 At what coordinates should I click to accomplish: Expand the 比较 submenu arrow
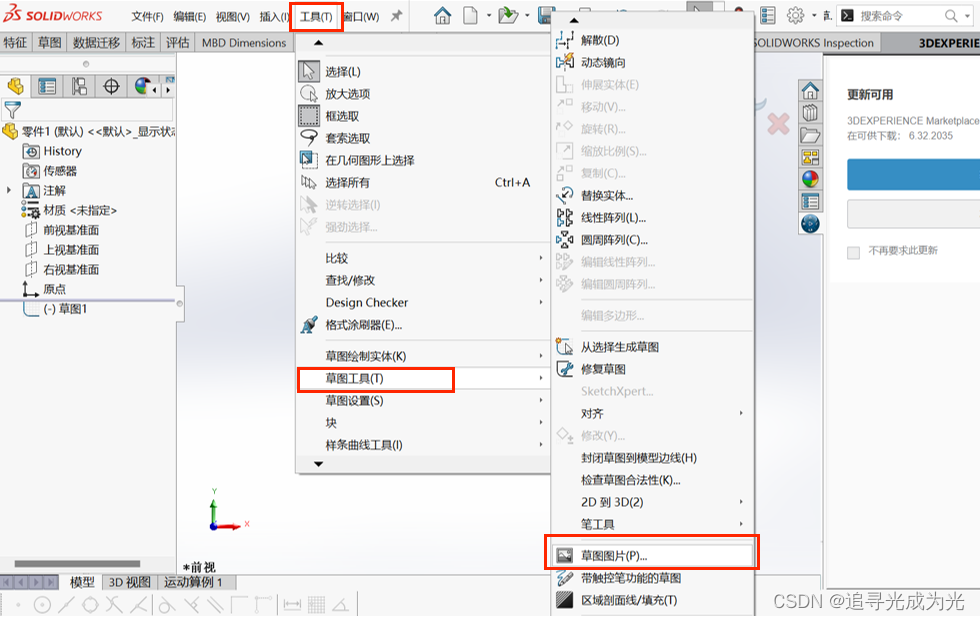pos(541,258)
